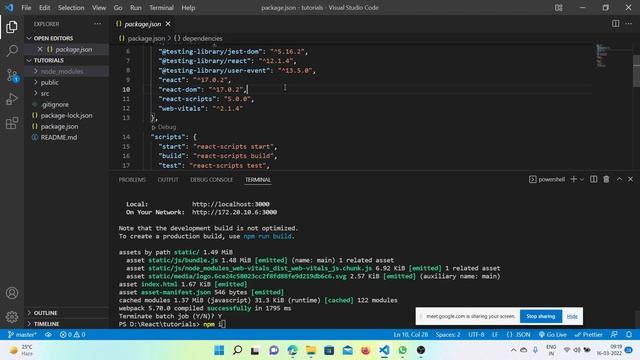The height and width of the screenshot is (360, 640).
Task: Open the Extensions view
Action: (12, 123)
